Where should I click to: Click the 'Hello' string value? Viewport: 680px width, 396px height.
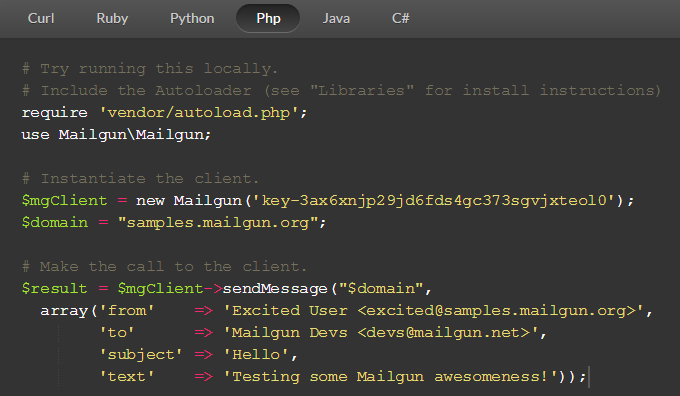[x=257, y=355]
